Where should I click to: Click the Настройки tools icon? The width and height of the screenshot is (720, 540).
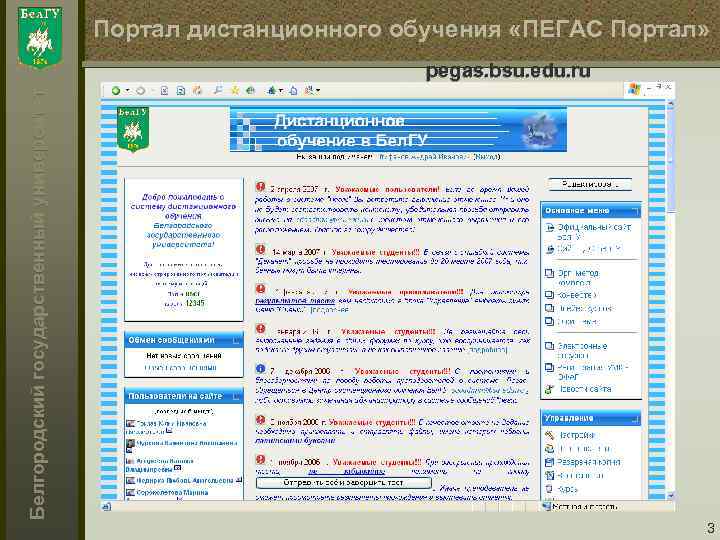[x=549, y=435]
